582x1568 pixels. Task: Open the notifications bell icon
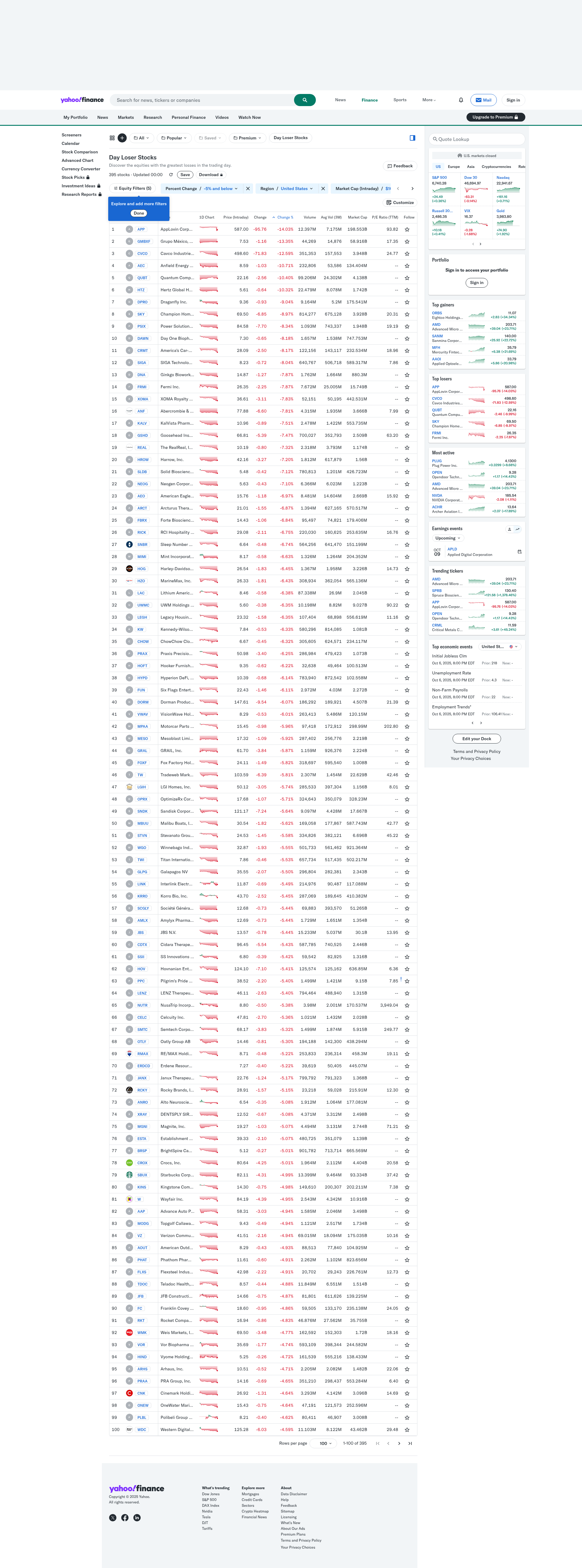[461, 100]
